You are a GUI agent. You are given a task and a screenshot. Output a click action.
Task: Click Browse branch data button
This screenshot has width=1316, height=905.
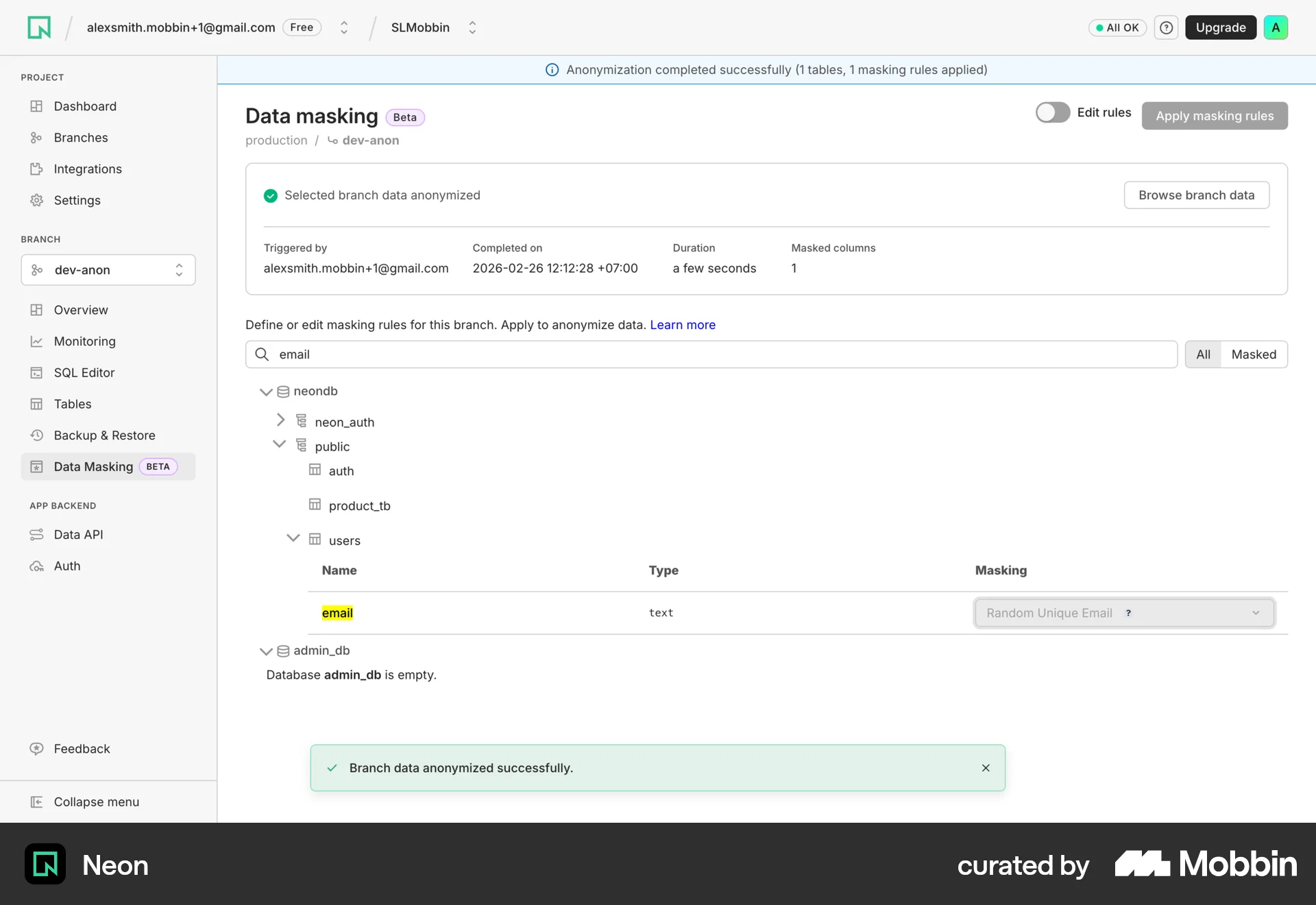coord(1196,195)
